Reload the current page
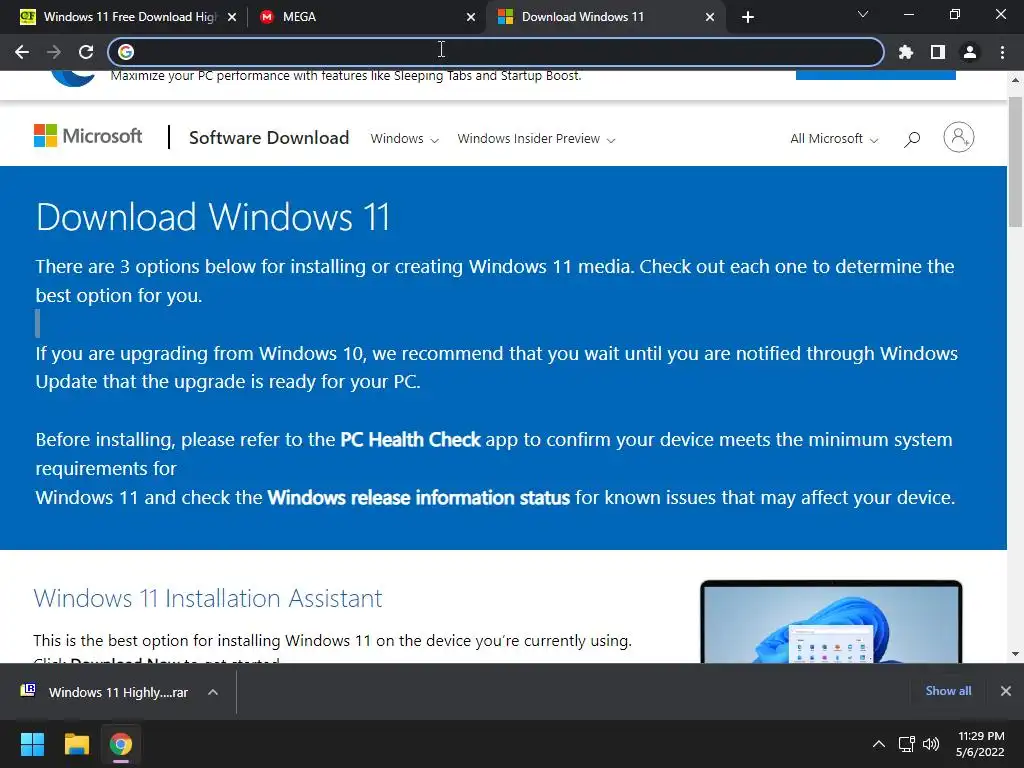The height and width of the screenshot is (768, 1024). (86, 52)
